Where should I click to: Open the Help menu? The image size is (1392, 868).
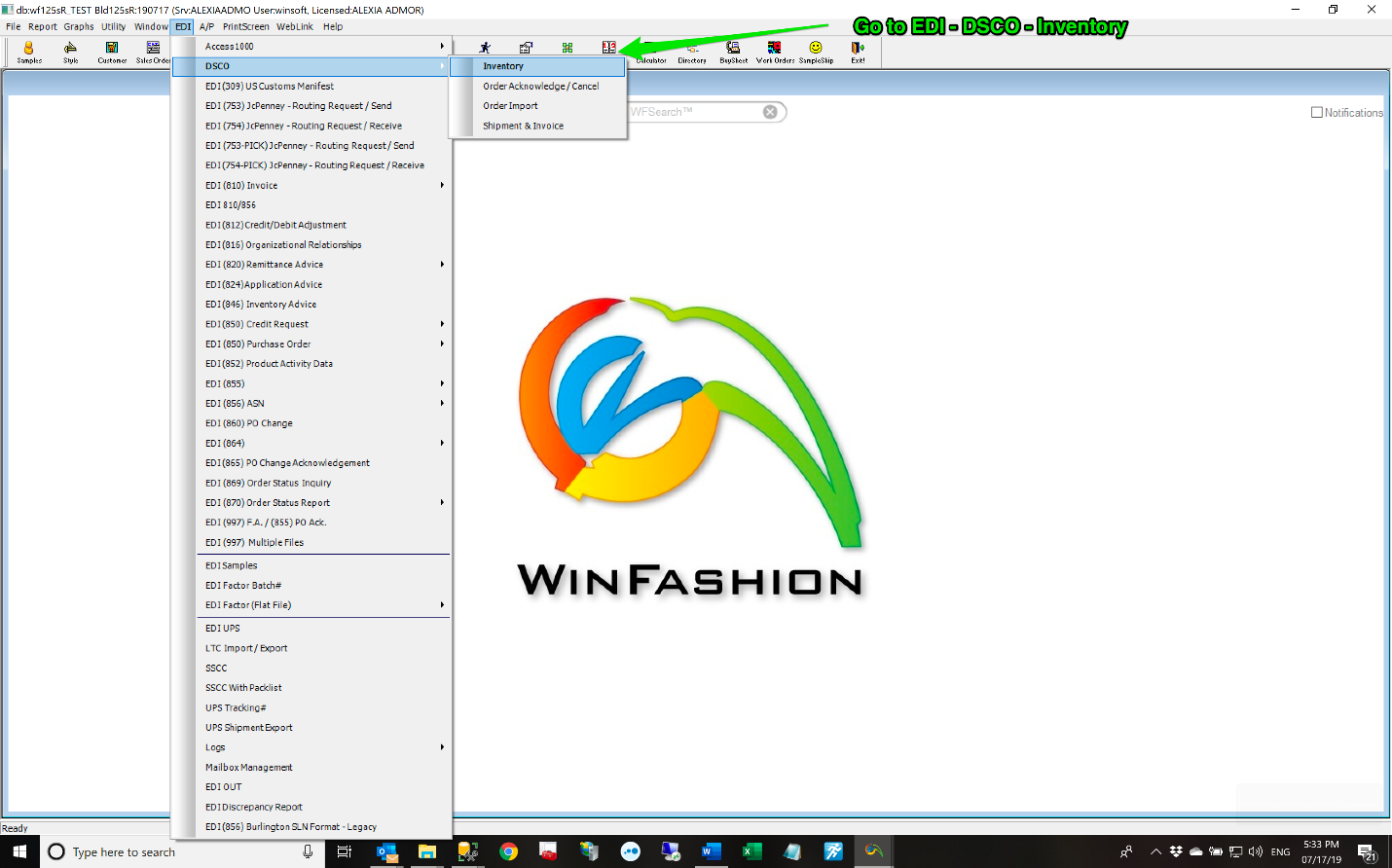(333, 26)
